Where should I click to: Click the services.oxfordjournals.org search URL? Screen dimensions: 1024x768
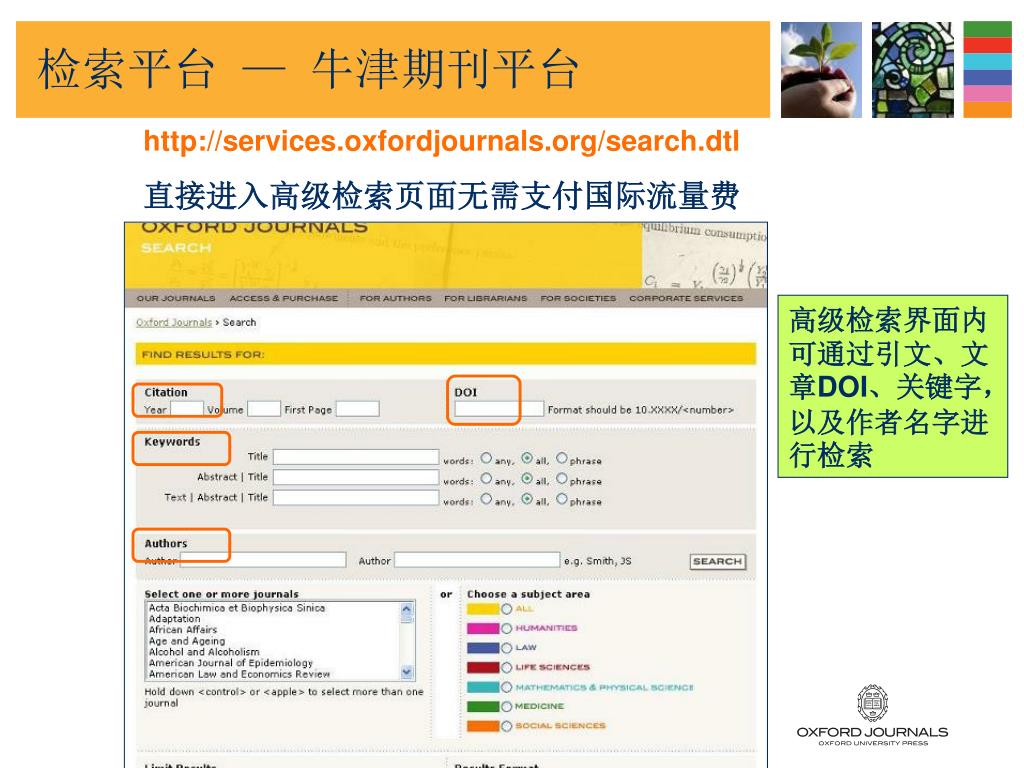(x=441, y=141)
